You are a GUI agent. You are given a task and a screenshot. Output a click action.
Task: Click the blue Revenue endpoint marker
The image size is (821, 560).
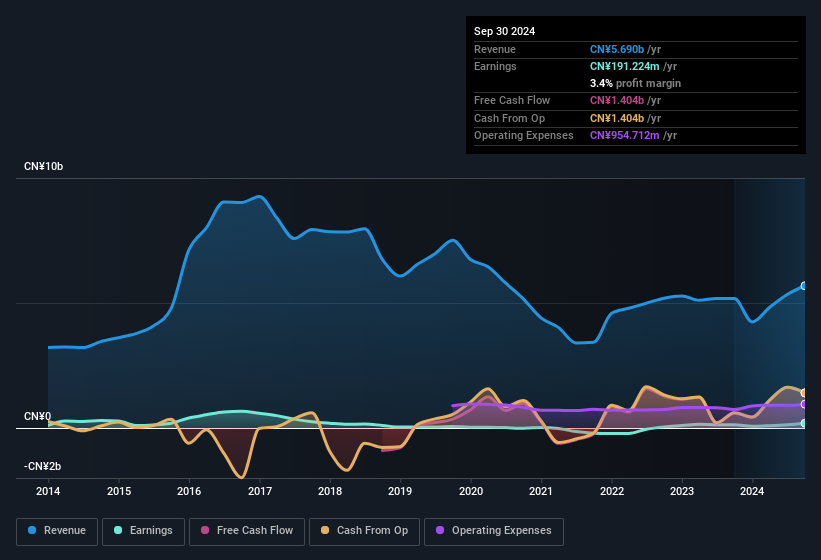tap(803, 286)
